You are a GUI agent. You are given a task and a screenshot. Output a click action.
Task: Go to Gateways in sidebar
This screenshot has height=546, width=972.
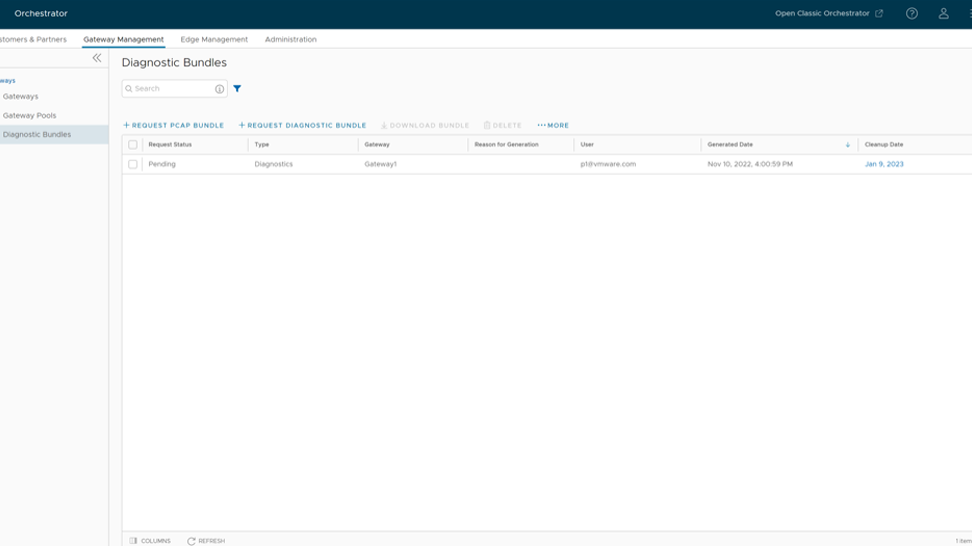[x=20, y=97]
